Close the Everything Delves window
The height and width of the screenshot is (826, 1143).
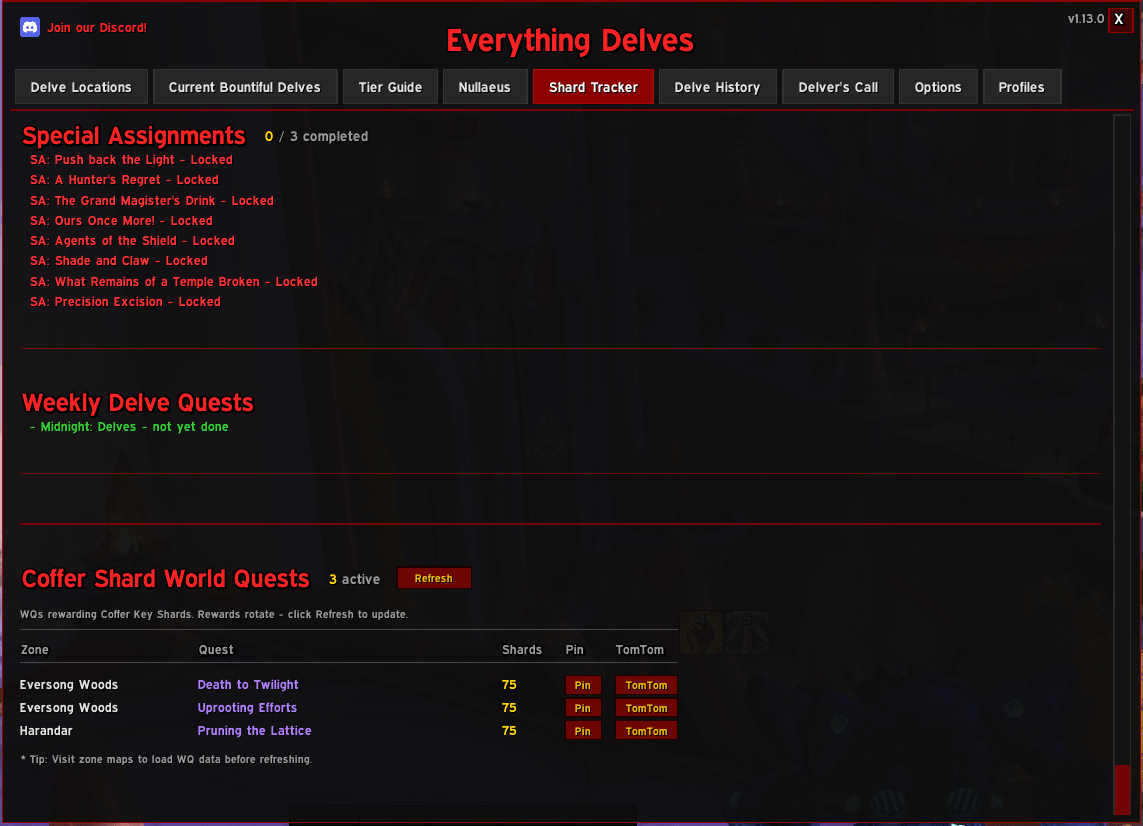[1119, 20]
